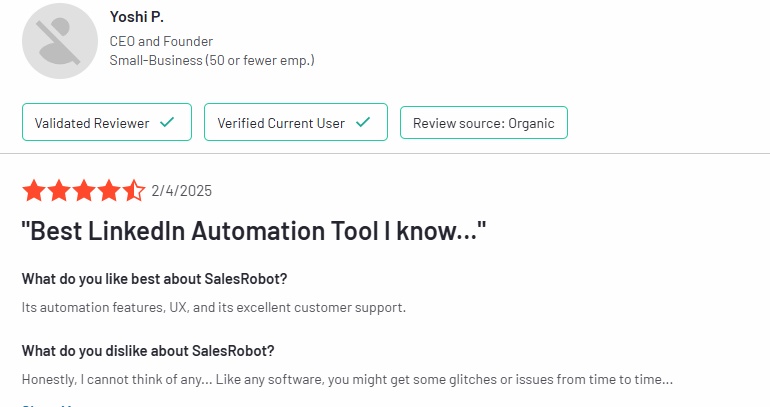Click the Validated Reviewer badge
This screenshot has height=407, width=770.
(x=107, y=122)
